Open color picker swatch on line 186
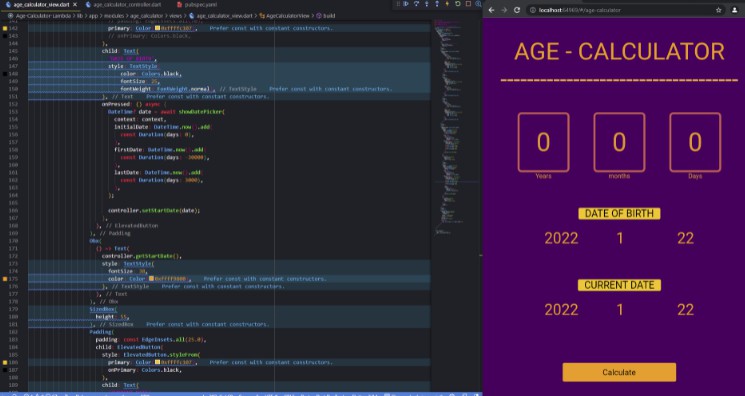The image size is (745, 396). (x=157, y=363)
